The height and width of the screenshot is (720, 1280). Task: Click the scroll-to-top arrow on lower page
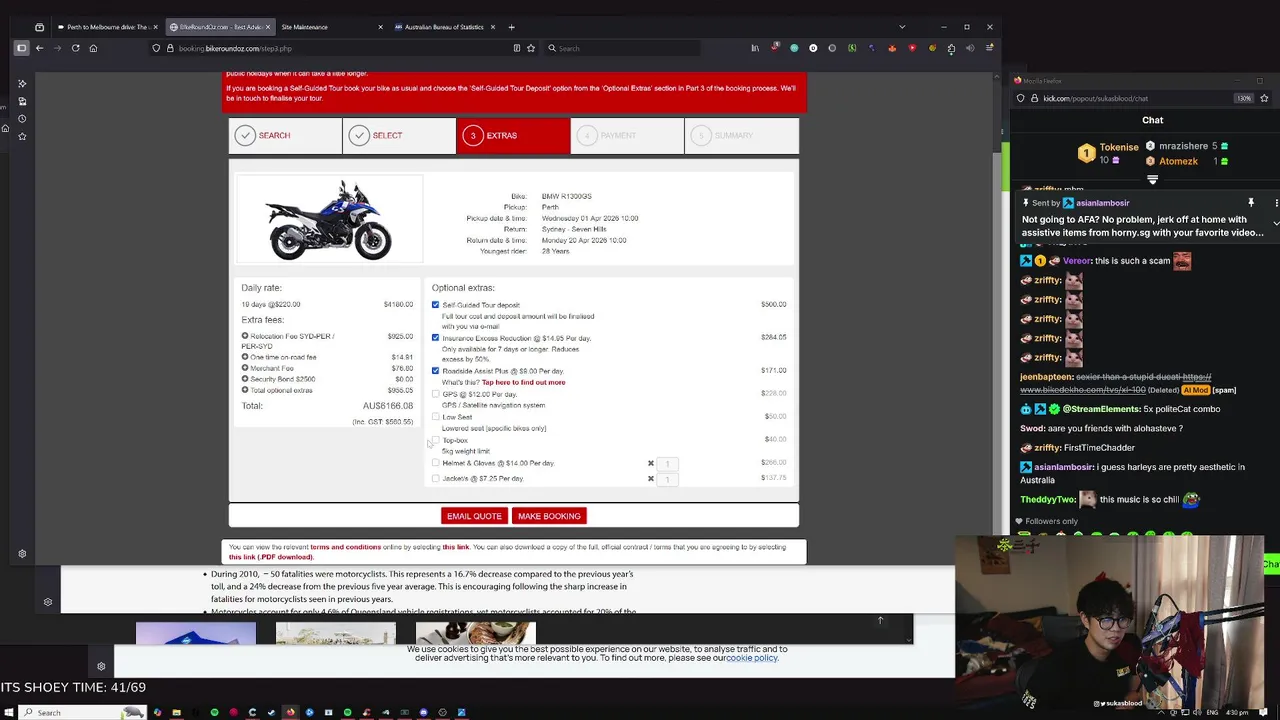click(x=881, y=620)
